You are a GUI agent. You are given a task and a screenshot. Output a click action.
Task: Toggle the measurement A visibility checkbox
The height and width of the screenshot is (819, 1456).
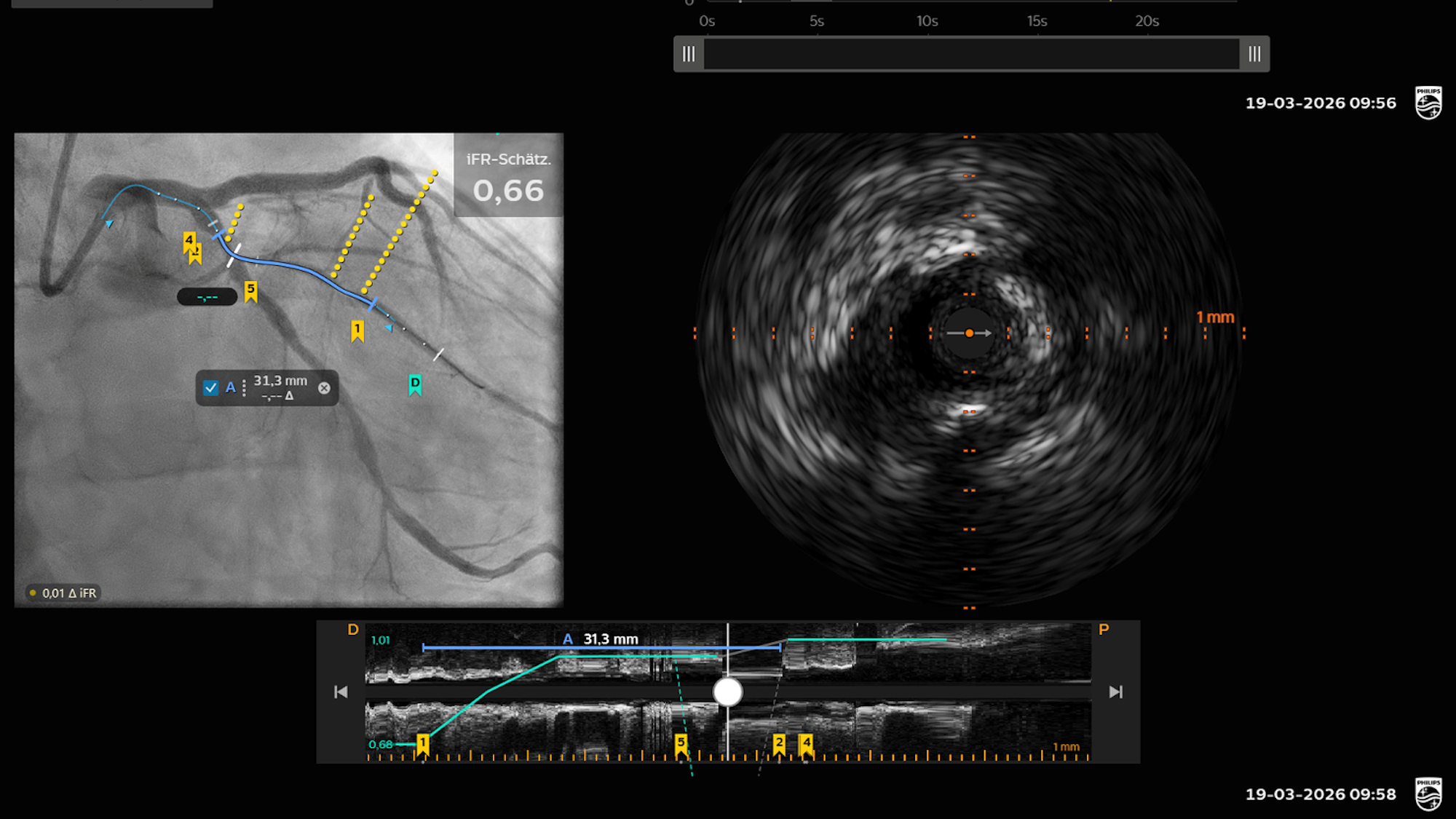pos(211,388)
